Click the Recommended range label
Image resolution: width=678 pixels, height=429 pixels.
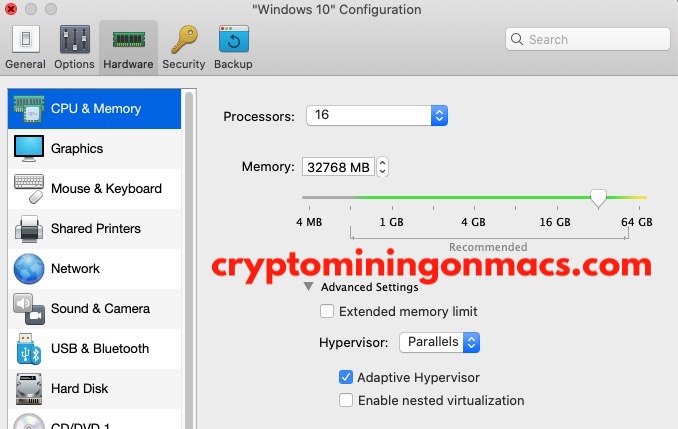[488, 247]
